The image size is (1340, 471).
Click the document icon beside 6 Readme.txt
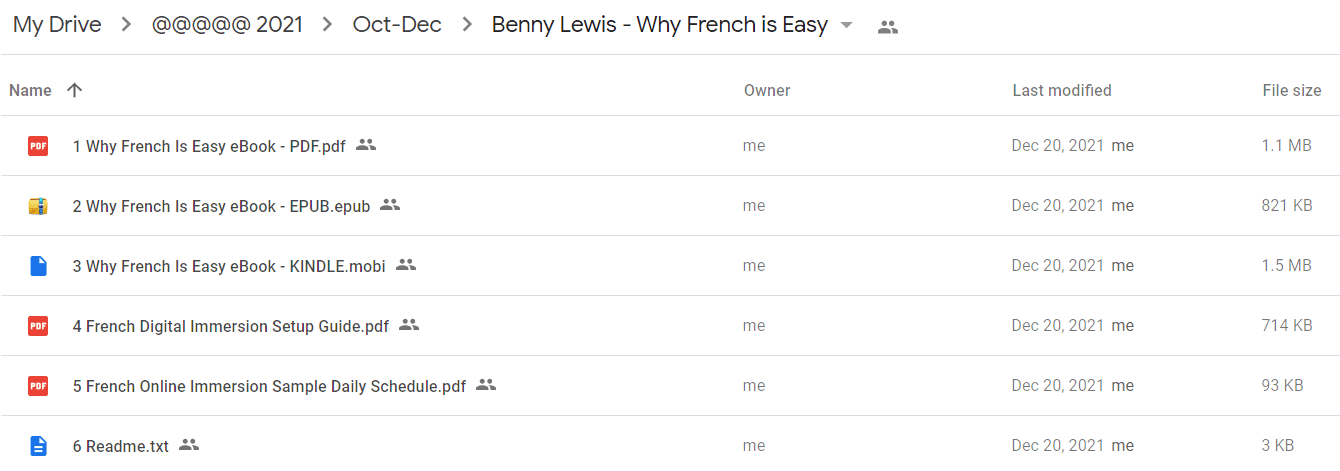coord(38,446)
